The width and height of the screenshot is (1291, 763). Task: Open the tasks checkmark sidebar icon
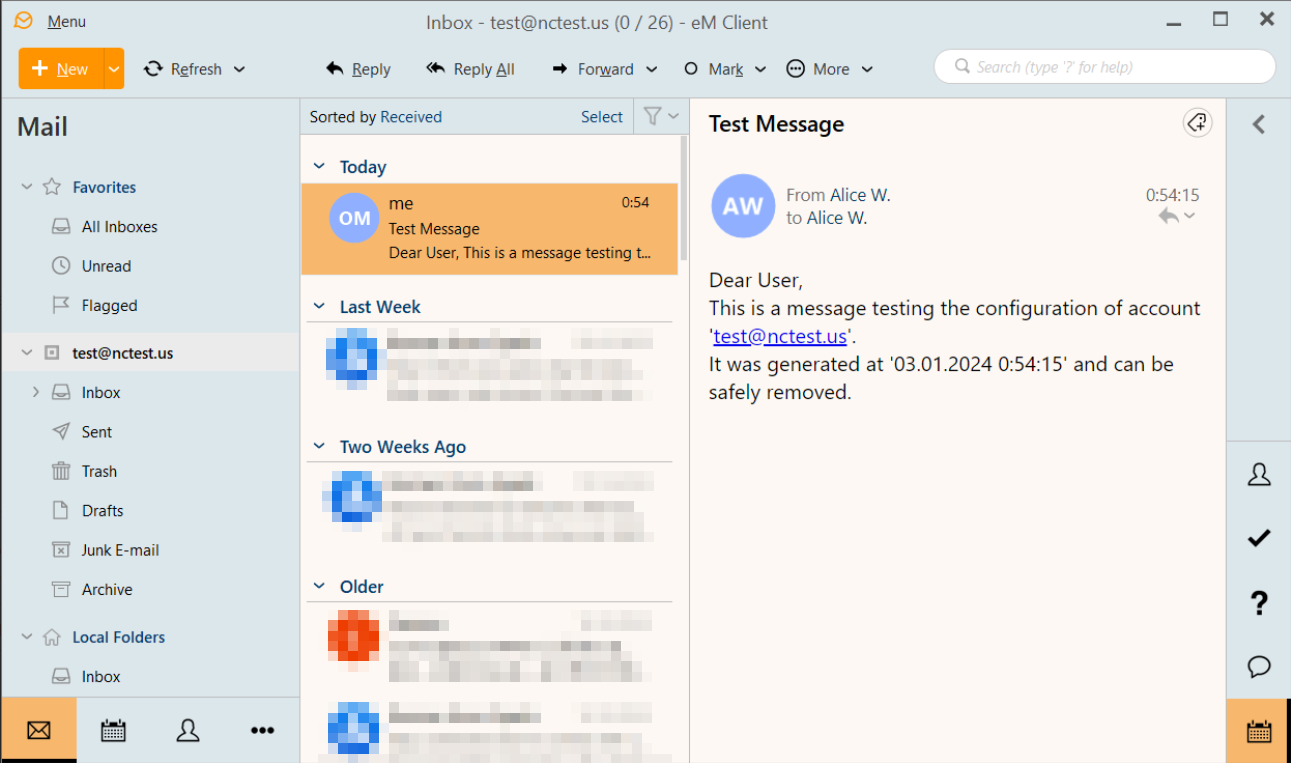pyautogui.click(x=1259, y=538)
